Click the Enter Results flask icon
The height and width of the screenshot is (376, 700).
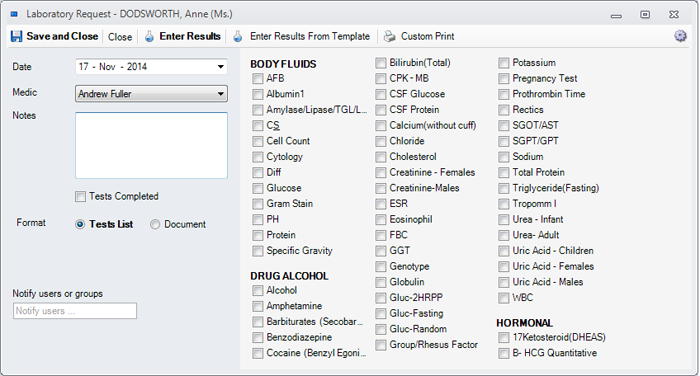click(149, 36)
